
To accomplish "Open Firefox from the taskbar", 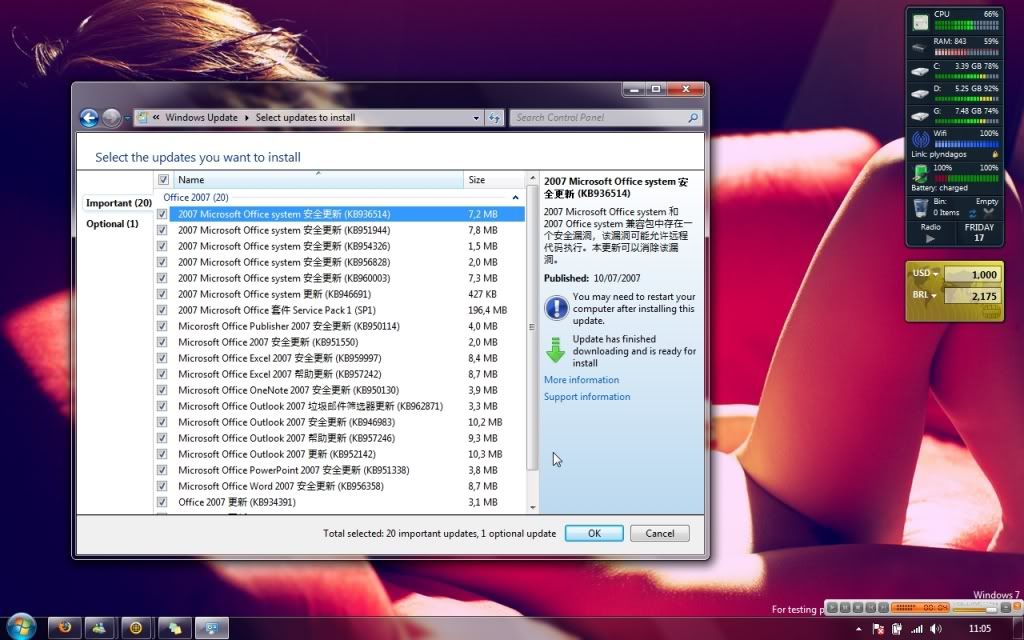I will click(x=64, y=628).
